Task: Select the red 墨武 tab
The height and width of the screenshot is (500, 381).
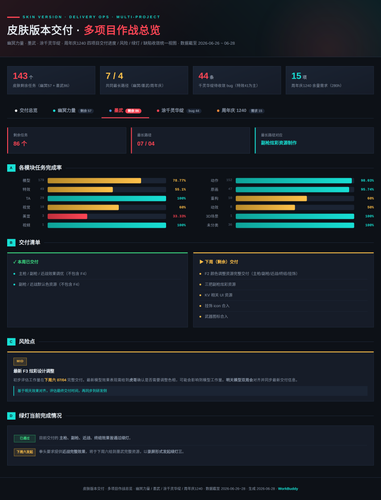Action: click(x=125, y=110)
